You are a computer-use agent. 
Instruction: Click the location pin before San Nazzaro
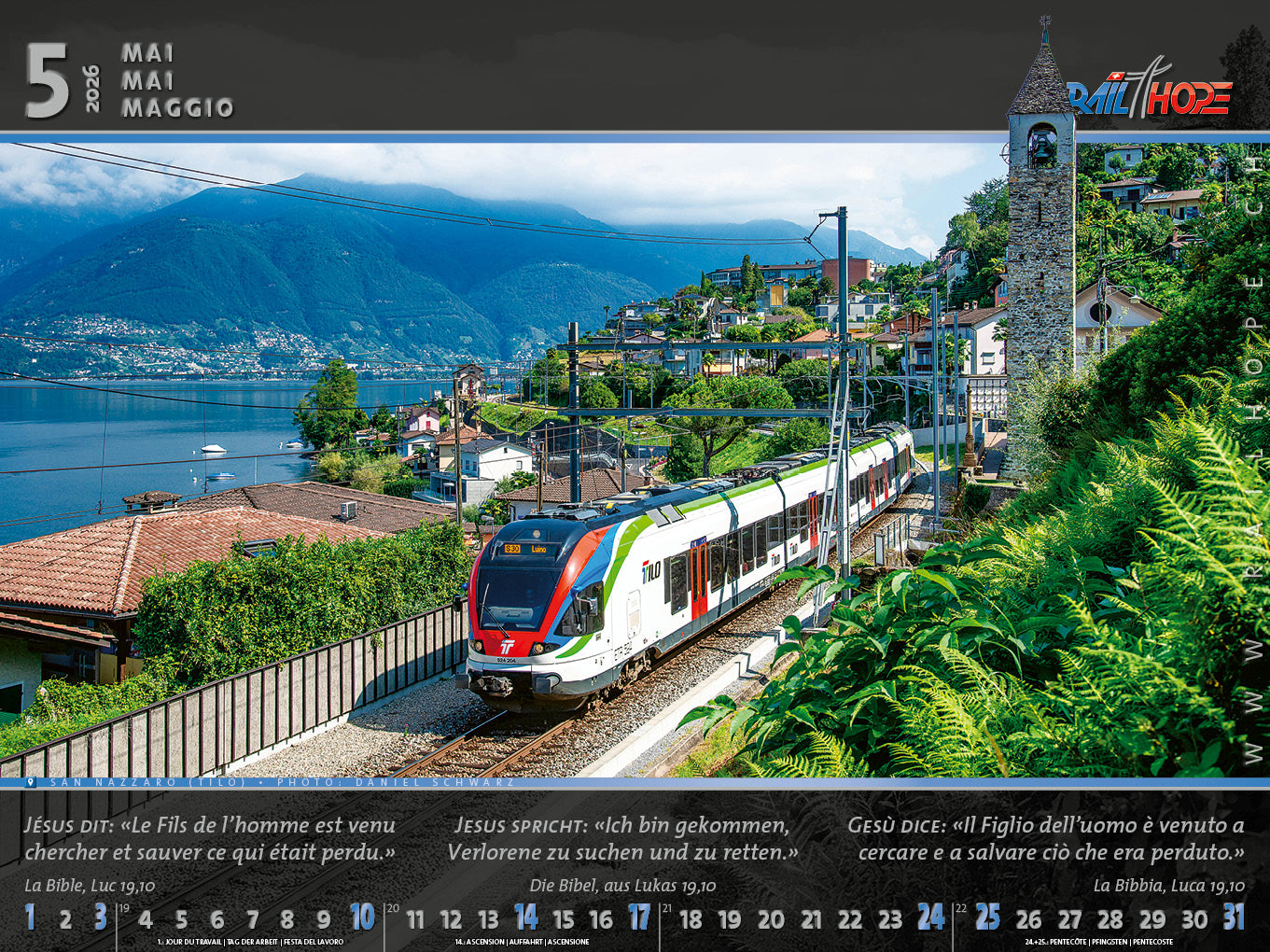31,782
